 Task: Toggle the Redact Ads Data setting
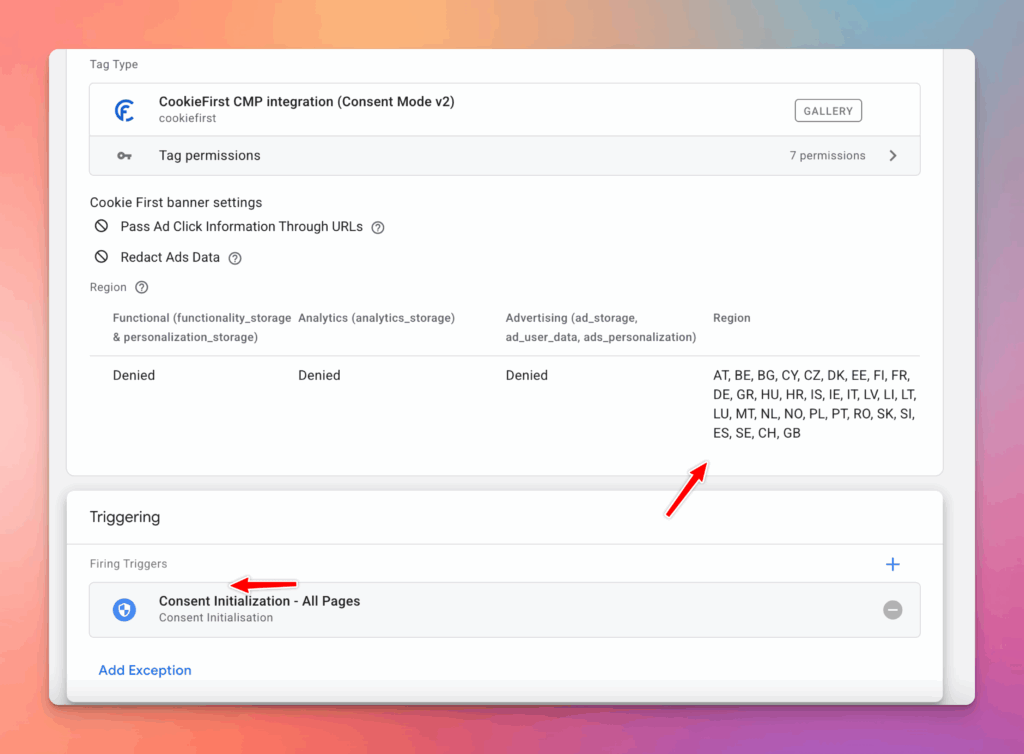point(101,257)
